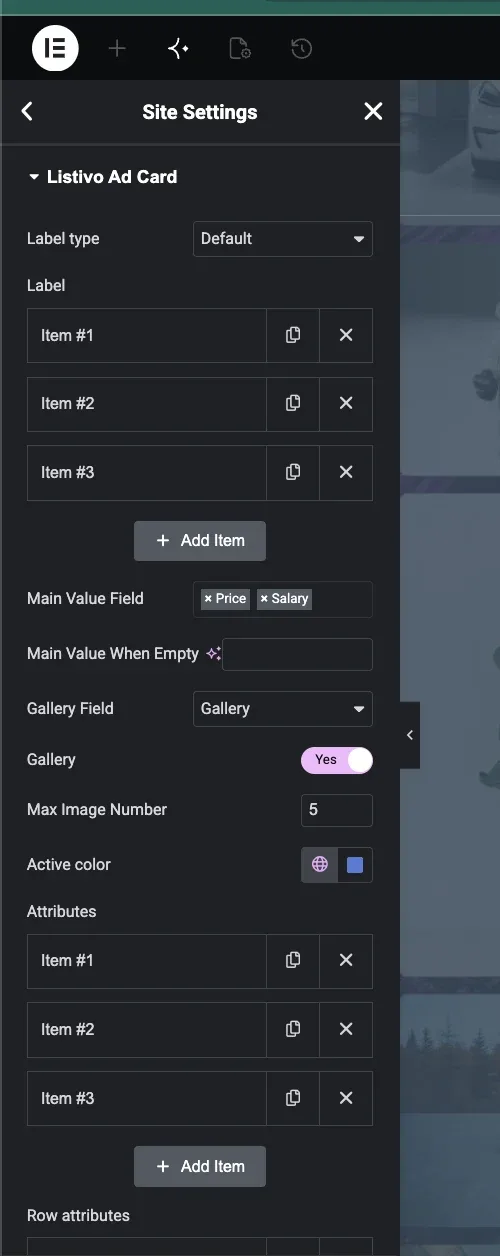The image size is (500, 1256).
Task: Duplicate Attributes Item #3
Action: (293, 1098)
